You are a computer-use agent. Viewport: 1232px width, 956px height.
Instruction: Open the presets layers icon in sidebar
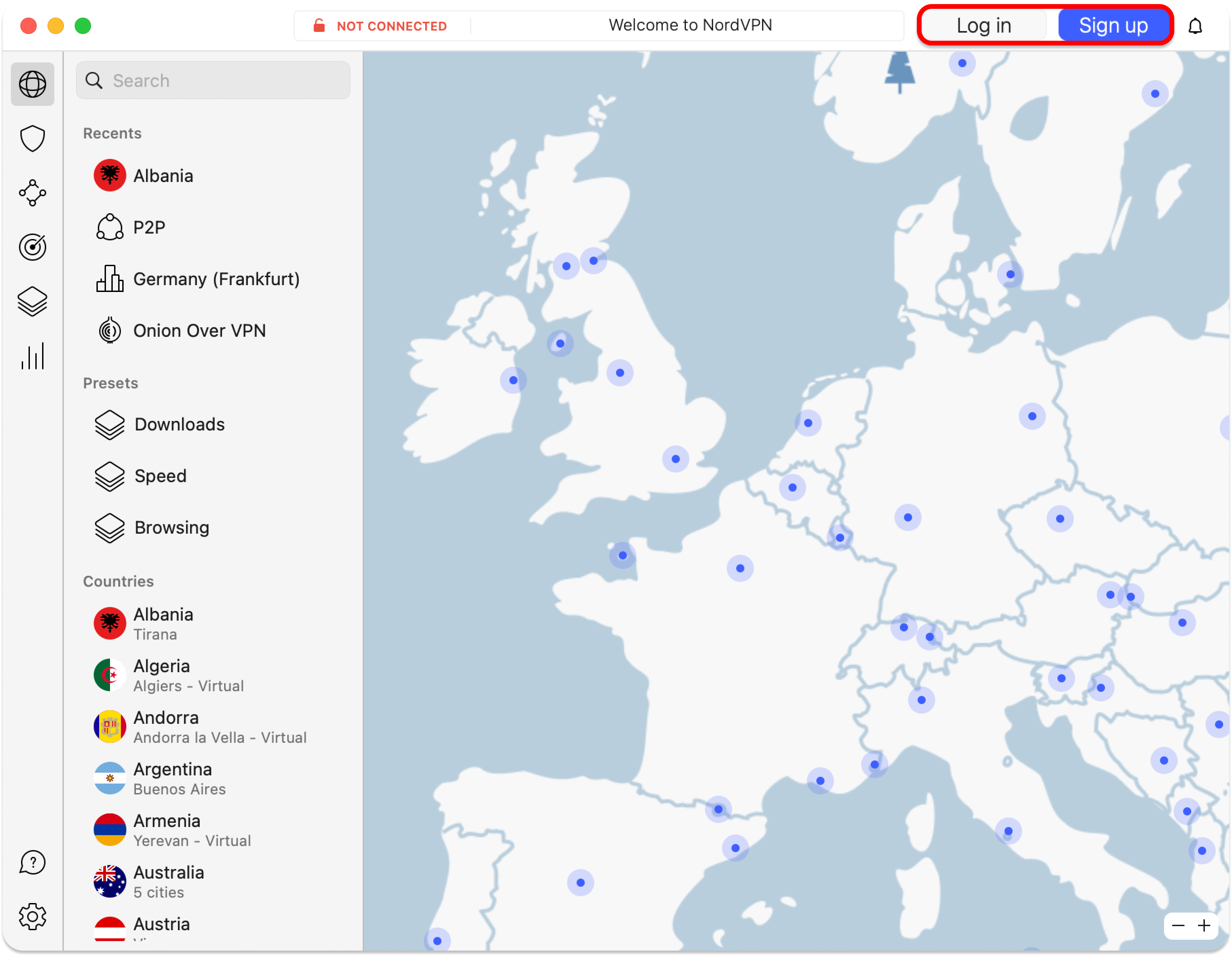click(x=33, y=301)
